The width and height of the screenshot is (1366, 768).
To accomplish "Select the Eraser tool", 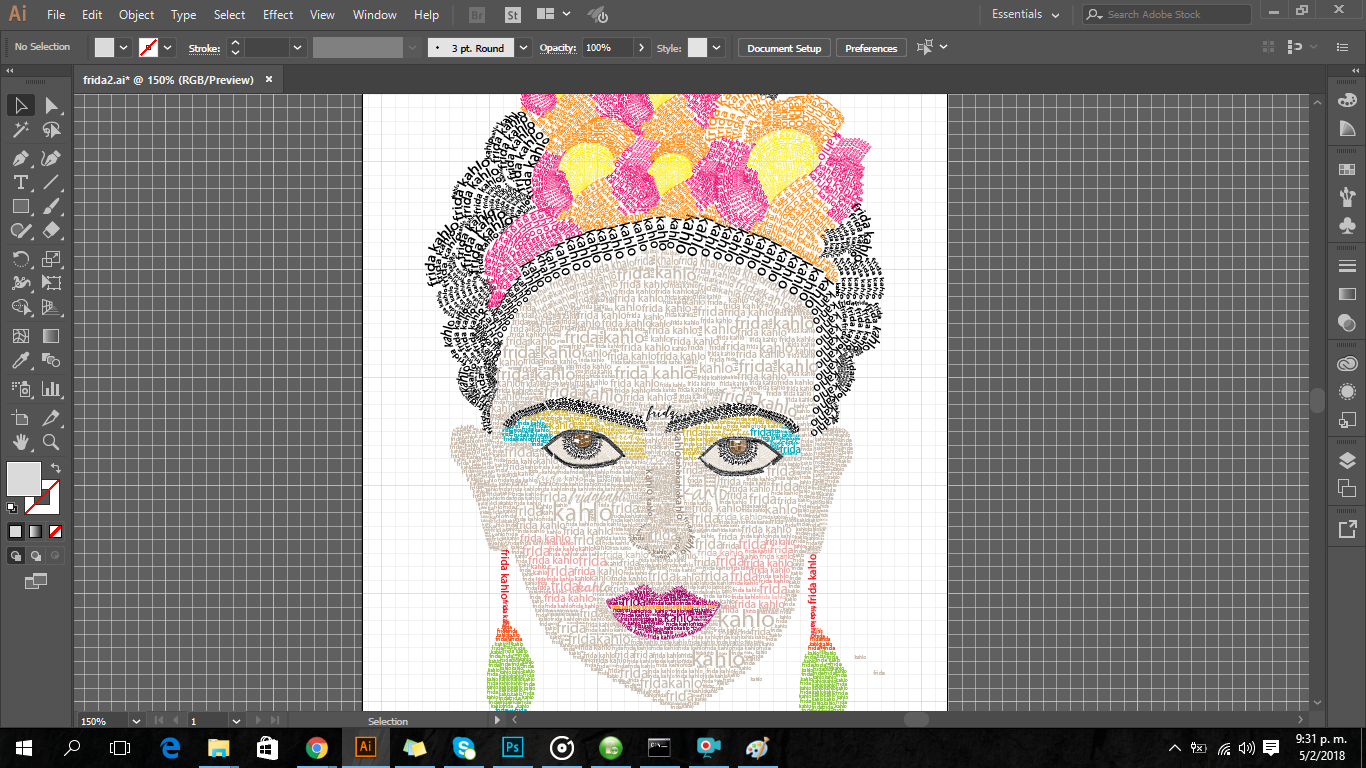I will [x=51, y=230].
